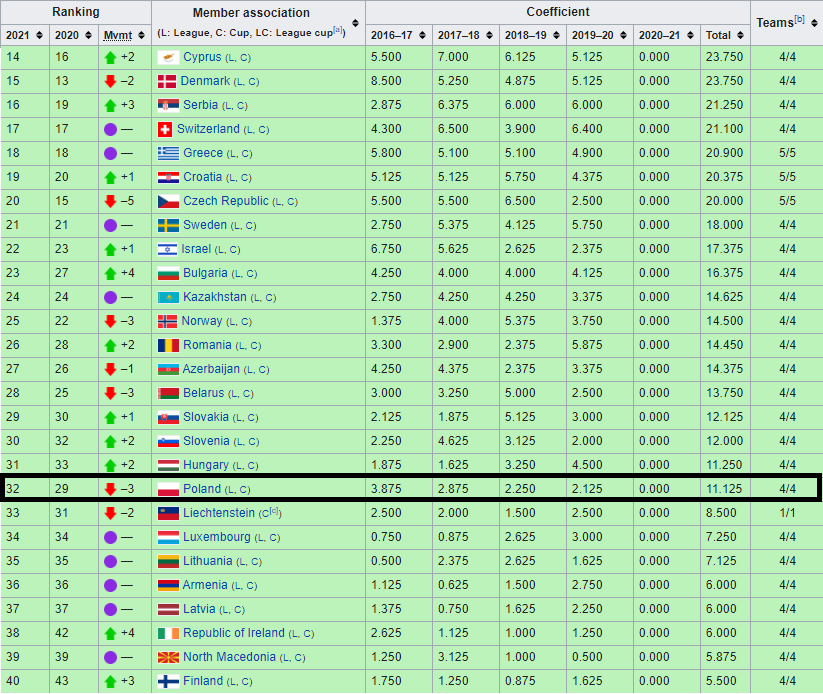Click the Norway flag icon
The height and width of the screenshot is (694, 823).
(x=165, y=321)
